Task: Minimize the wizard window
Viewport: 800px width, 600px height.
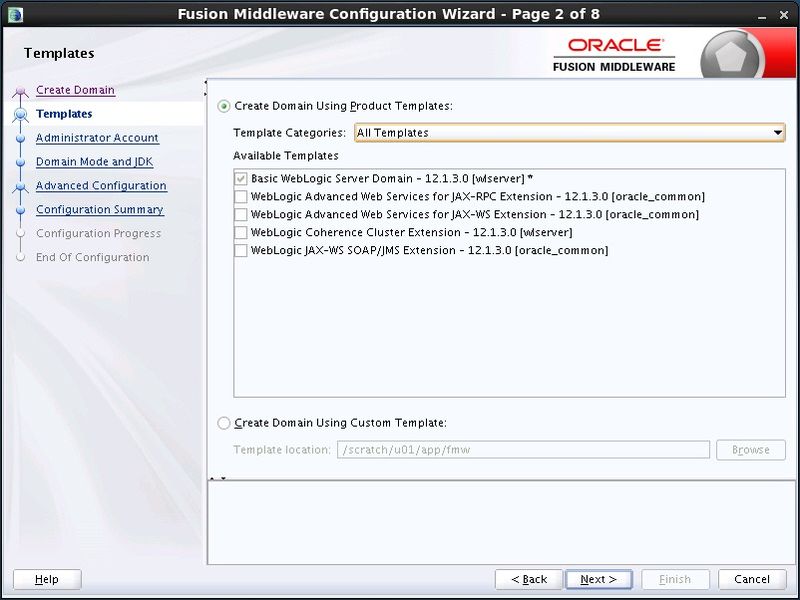Action: pos(762,15)
